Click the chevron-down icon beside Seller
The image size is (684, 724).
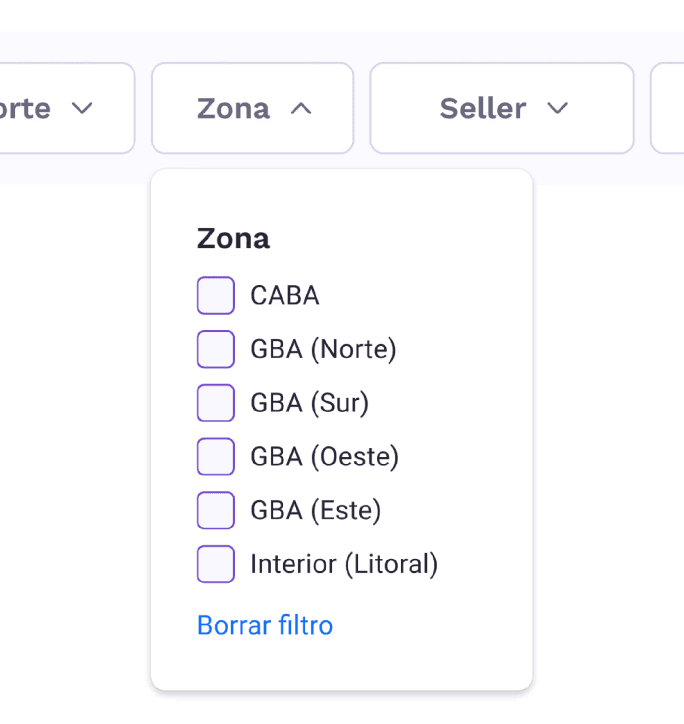(x=558, y=108)
